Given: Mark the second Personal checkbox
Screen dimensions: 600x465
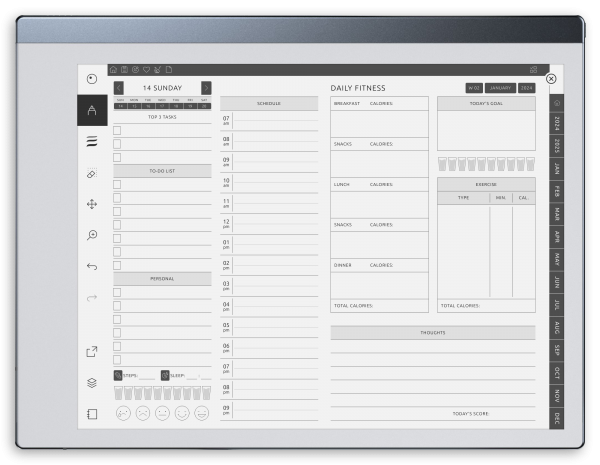Looking at the screenshot, I should click(117, 306).
